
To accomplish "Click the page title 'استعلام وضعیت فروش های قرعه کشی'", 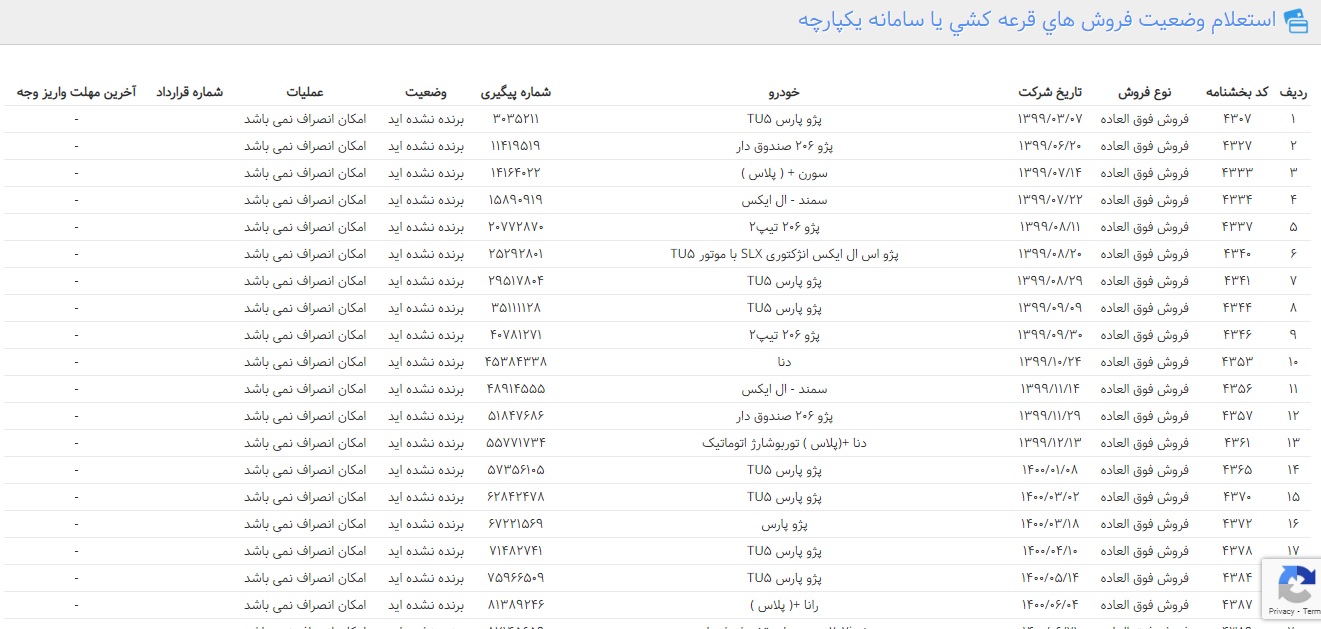I will click(1037, 21).
